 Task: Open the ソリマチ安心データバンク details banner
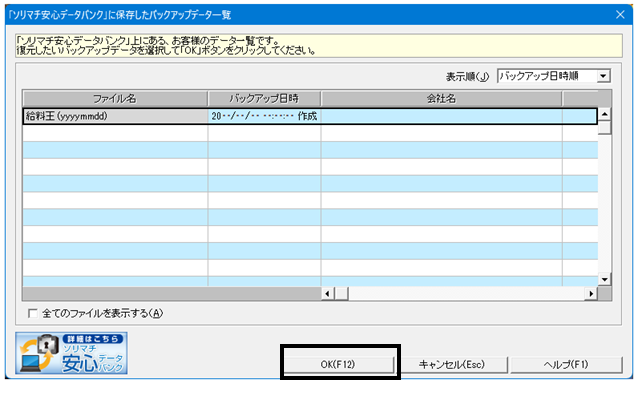click(x=72, y=353)
